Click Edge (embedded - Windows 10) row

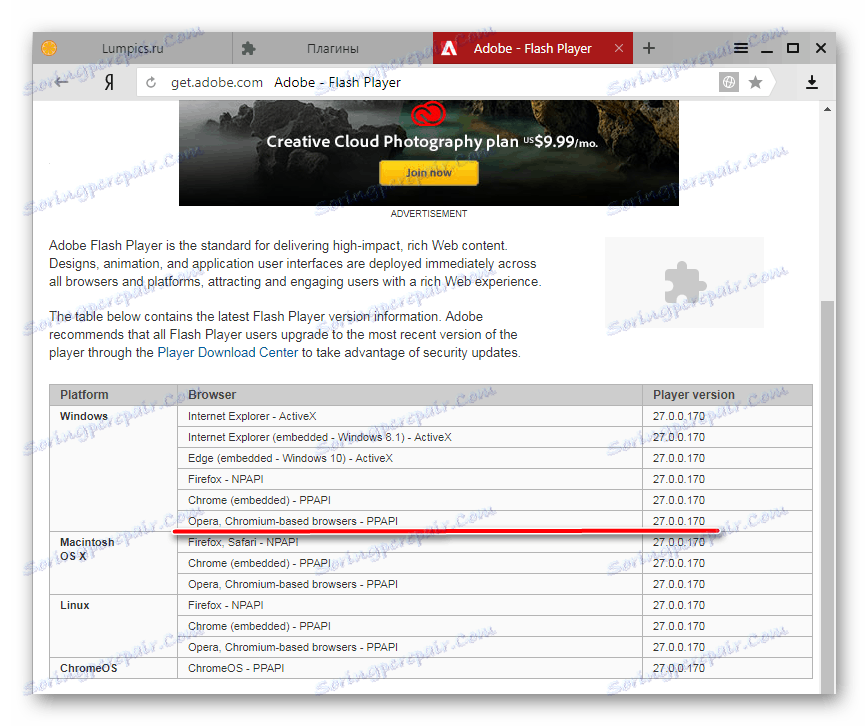(x=410, y=459)
